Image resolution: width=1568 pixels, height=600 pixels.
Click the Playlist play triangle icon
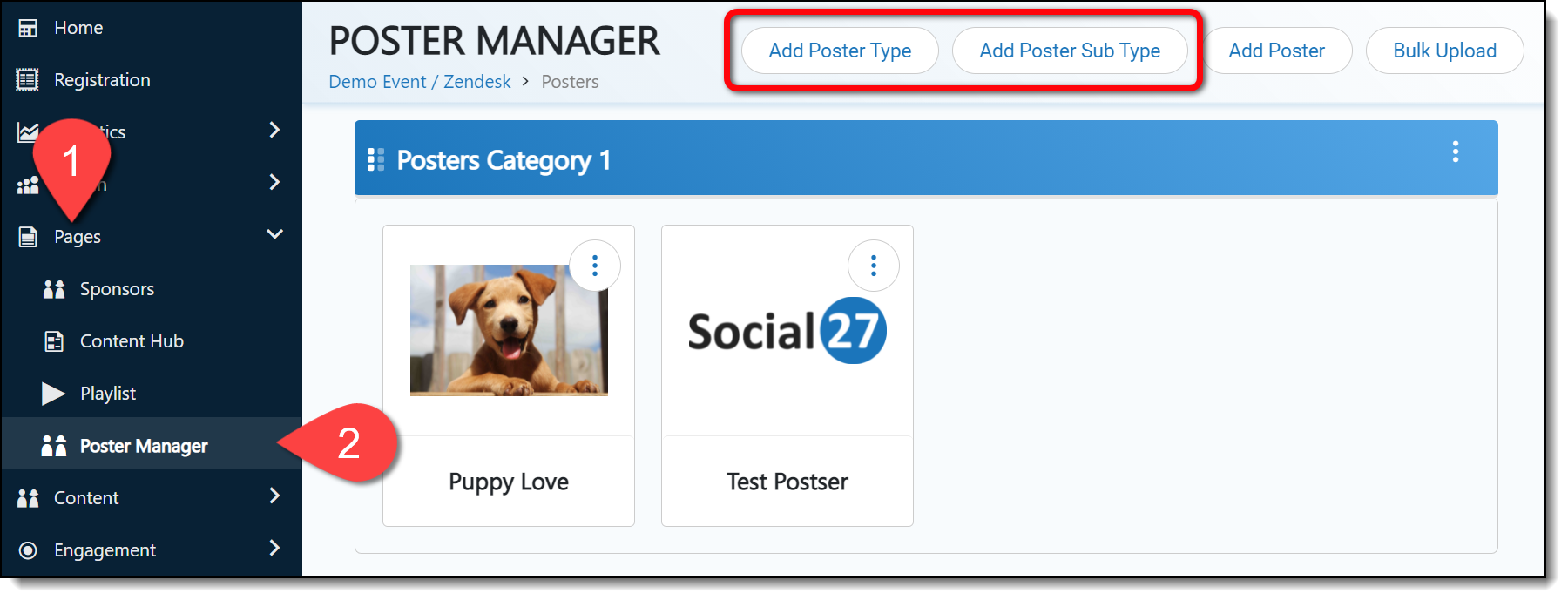click(53, 394)
